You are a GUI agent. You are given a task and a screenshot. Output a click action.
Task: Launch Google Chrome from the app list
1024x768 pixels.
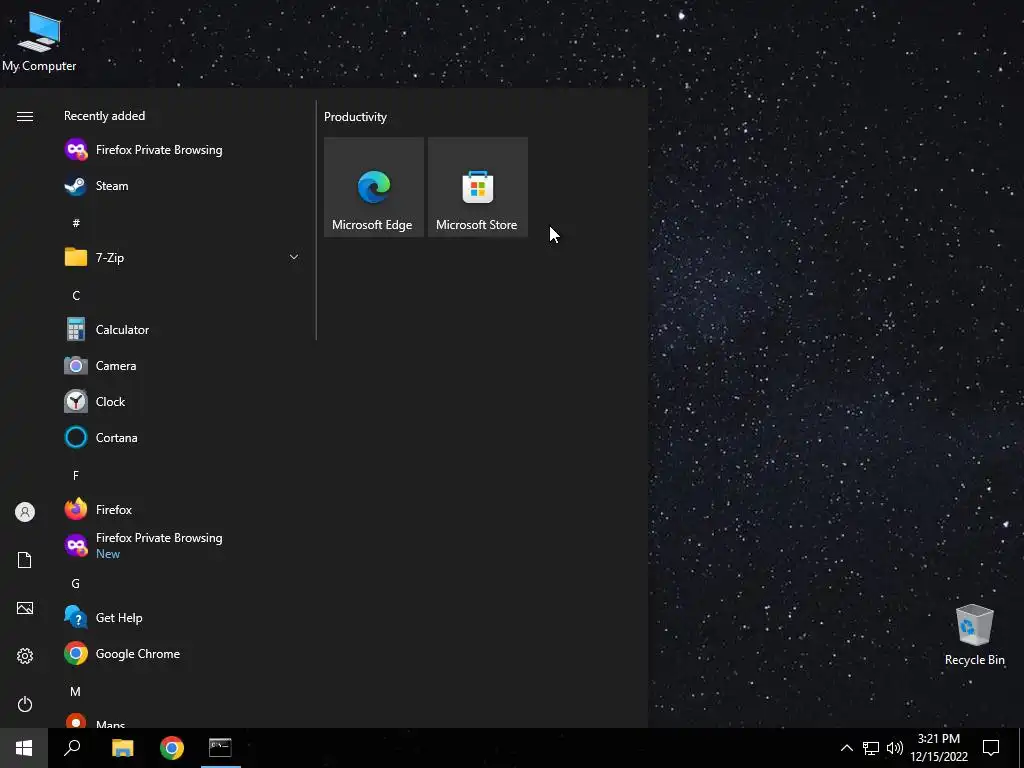(x=182, y=654)
